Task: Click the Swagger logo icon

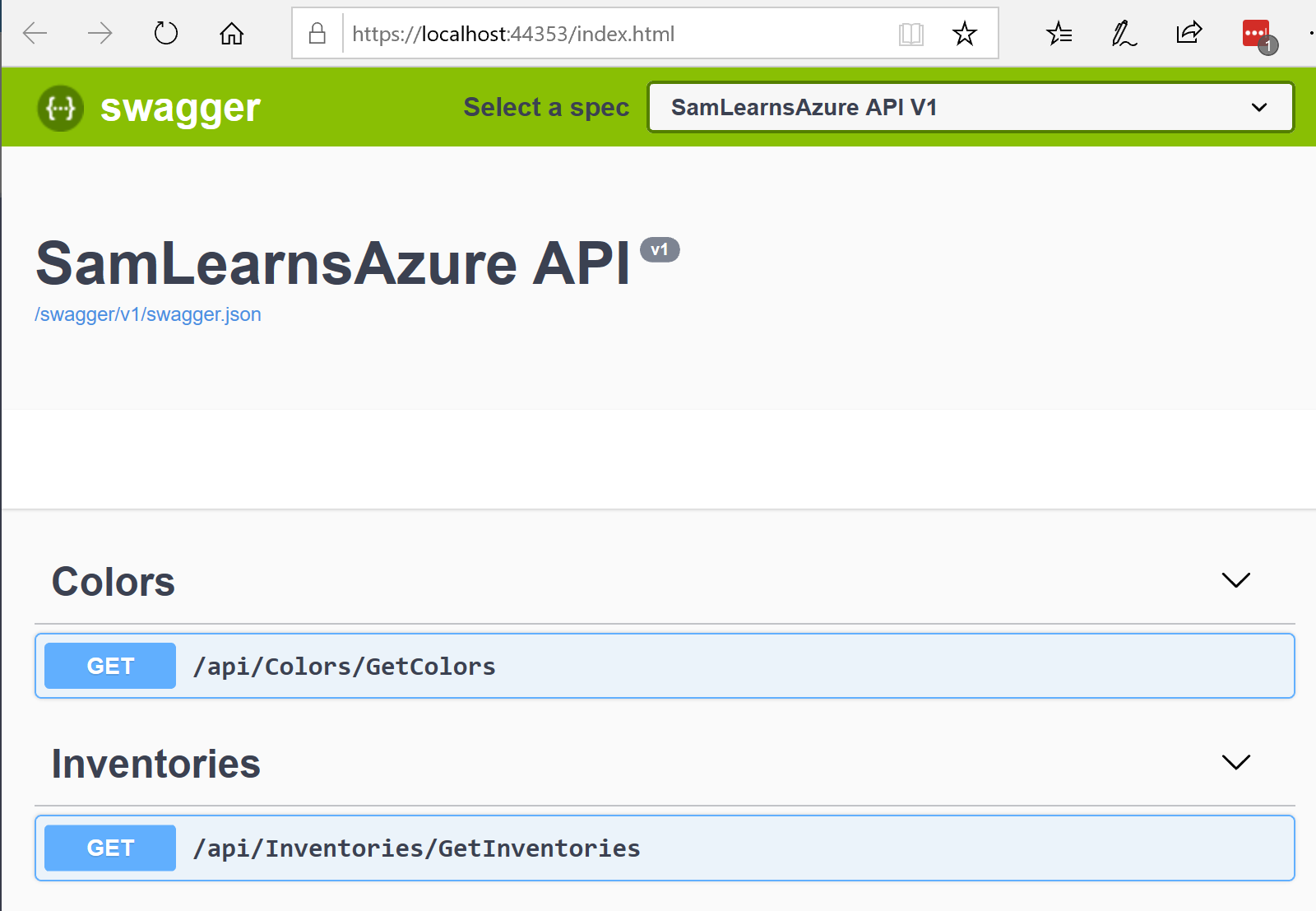Action: tap(60, 108)
